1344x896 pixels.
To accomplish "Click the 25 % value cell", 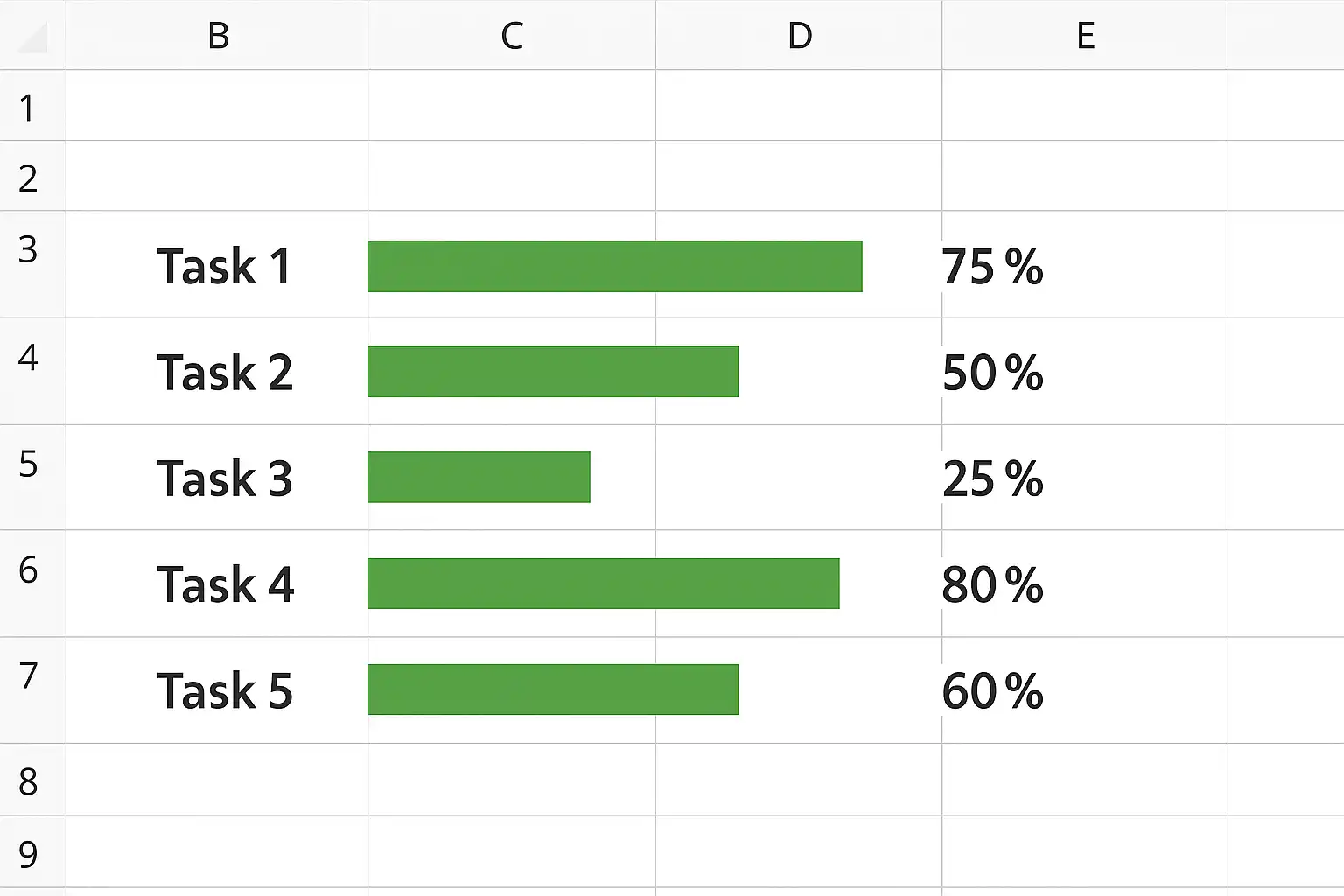I will pos(993,479).
